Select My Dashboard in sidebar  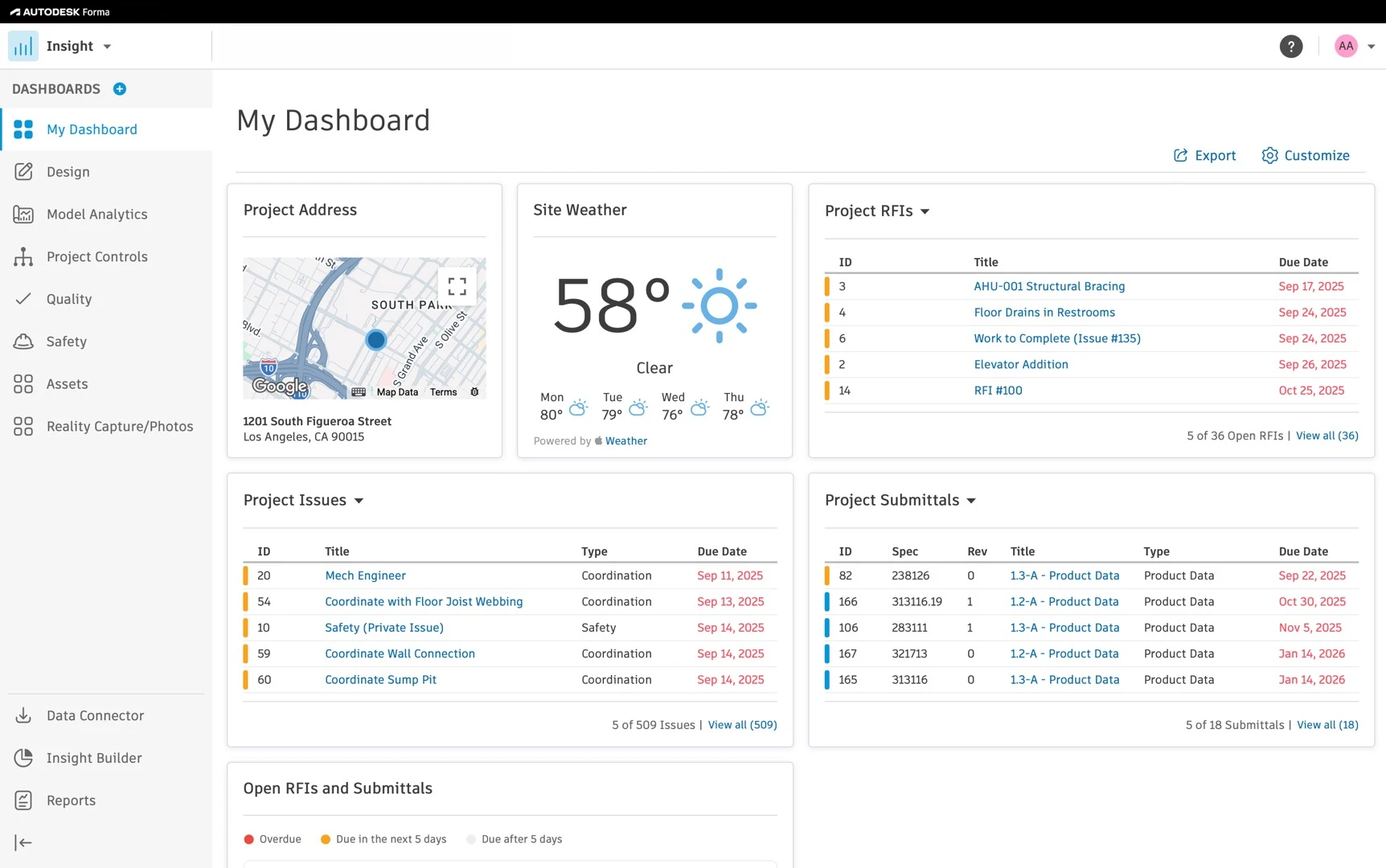pos(107,129)
